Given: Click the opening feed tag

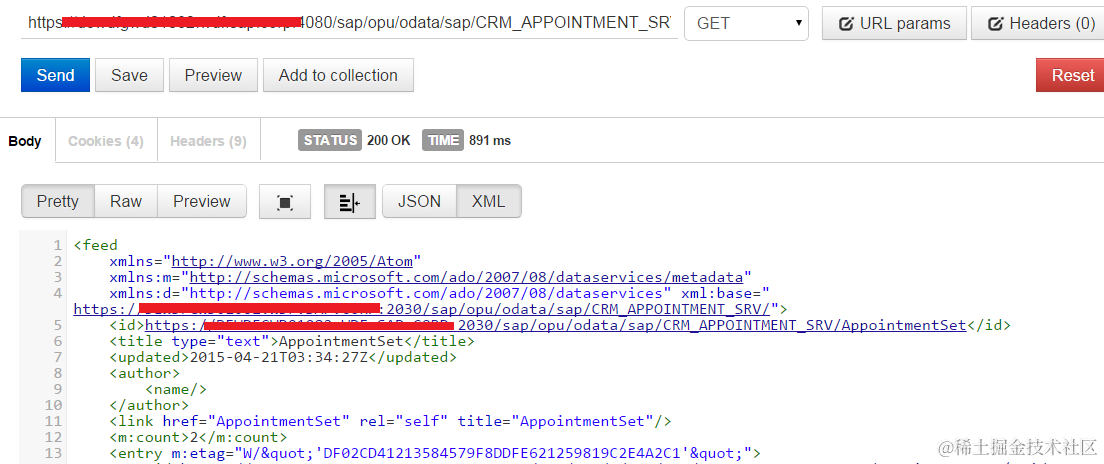Looking at the screenshot, I should click(96, 245).
